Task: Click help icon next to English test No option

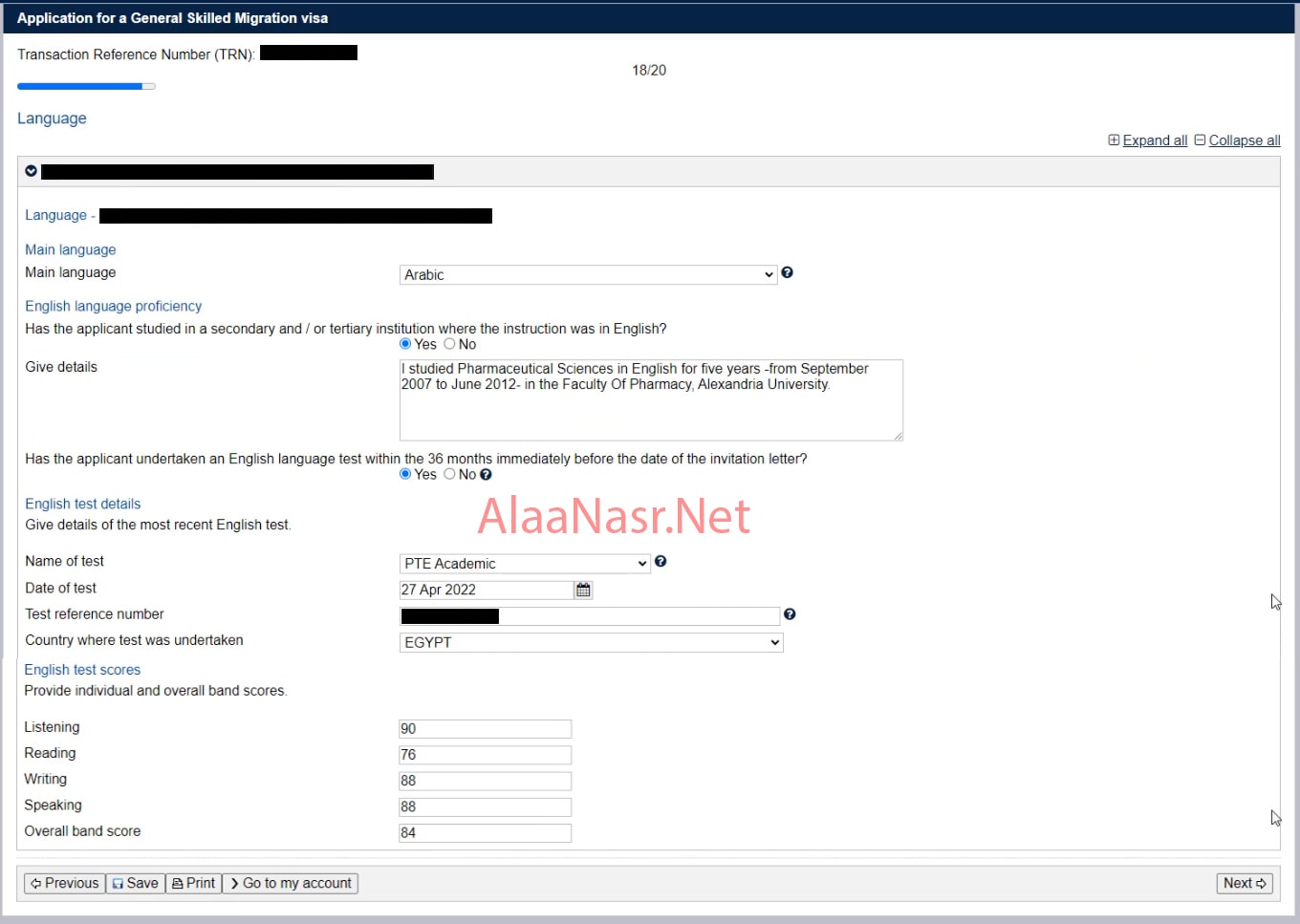Action: (x=486, y=475)
